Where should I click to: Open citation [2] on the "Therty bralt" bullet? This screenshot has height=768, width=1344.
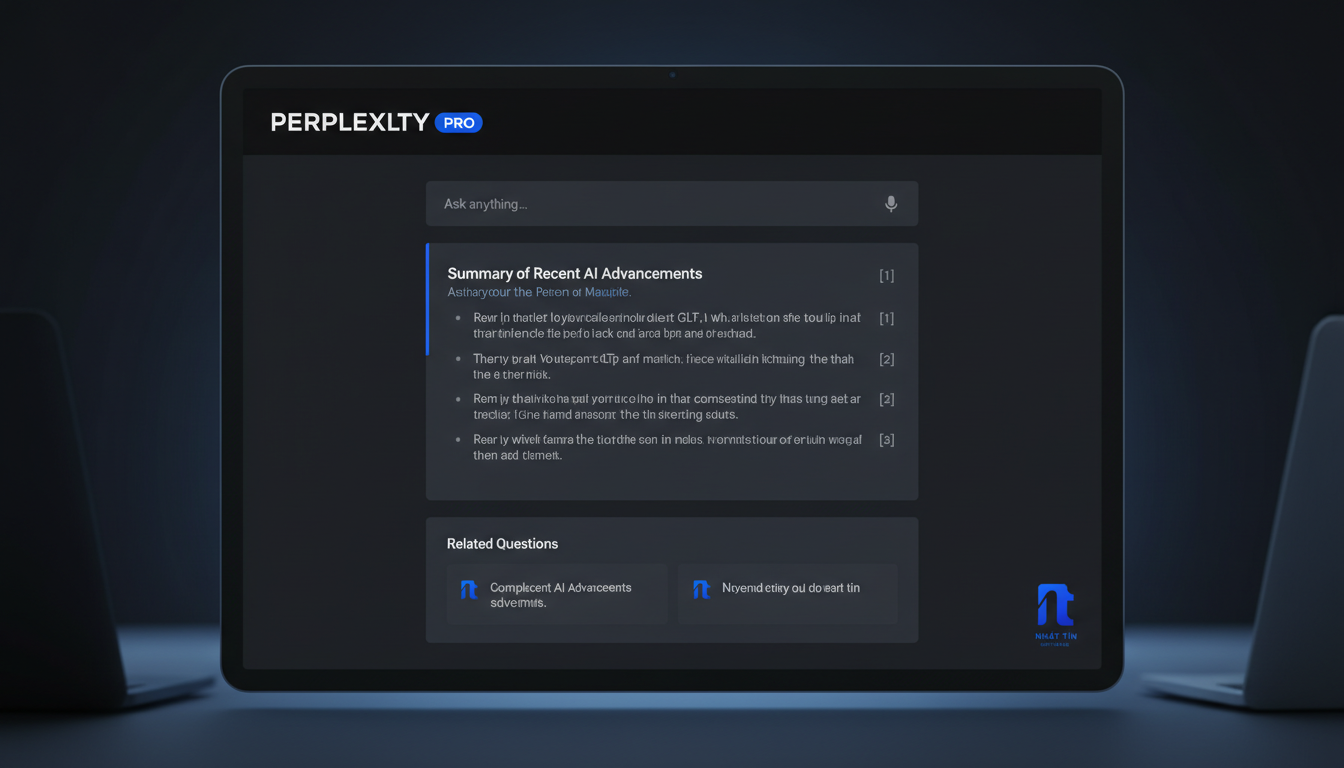pyautogui.click(x=887, y=359)
